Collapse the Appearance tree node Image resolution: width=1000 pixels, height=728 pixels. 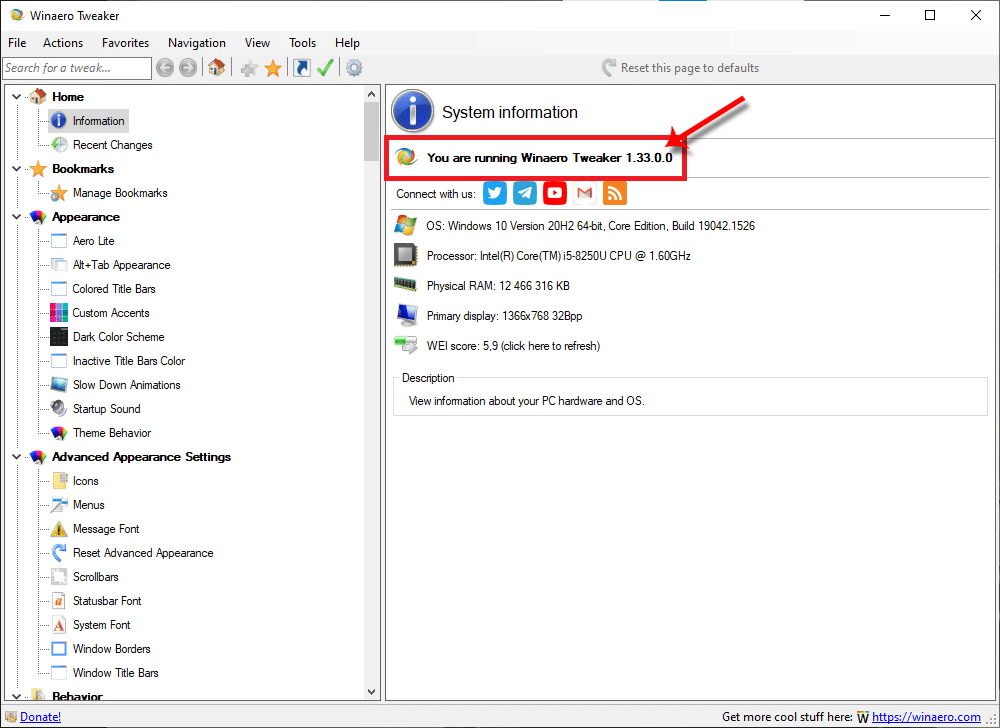17,217
